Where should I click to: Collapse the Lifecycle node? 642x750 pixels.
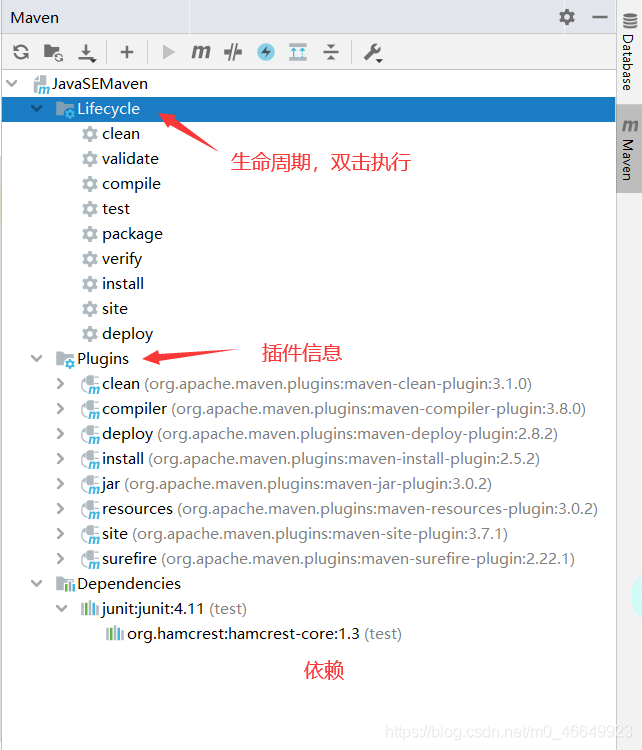[37, 109]
